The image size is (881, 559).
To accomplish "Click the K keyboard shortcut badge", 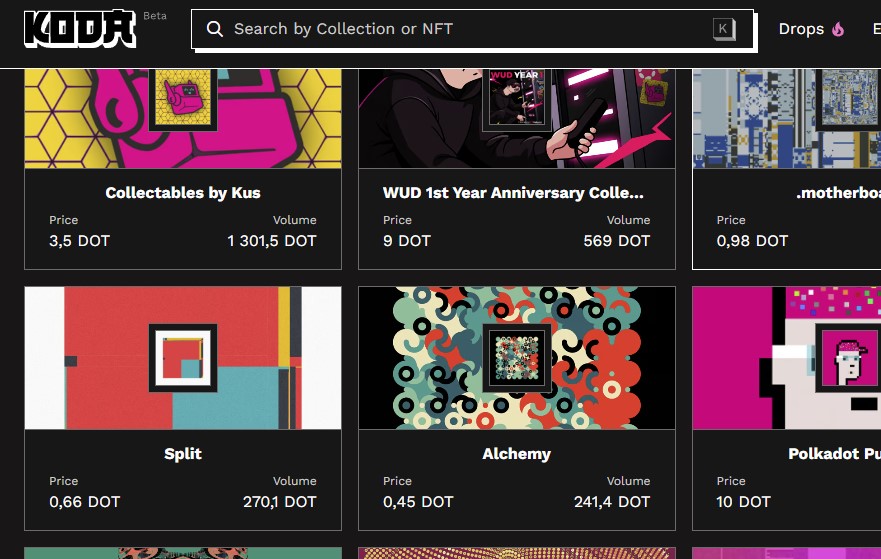I will click(724, 29).
